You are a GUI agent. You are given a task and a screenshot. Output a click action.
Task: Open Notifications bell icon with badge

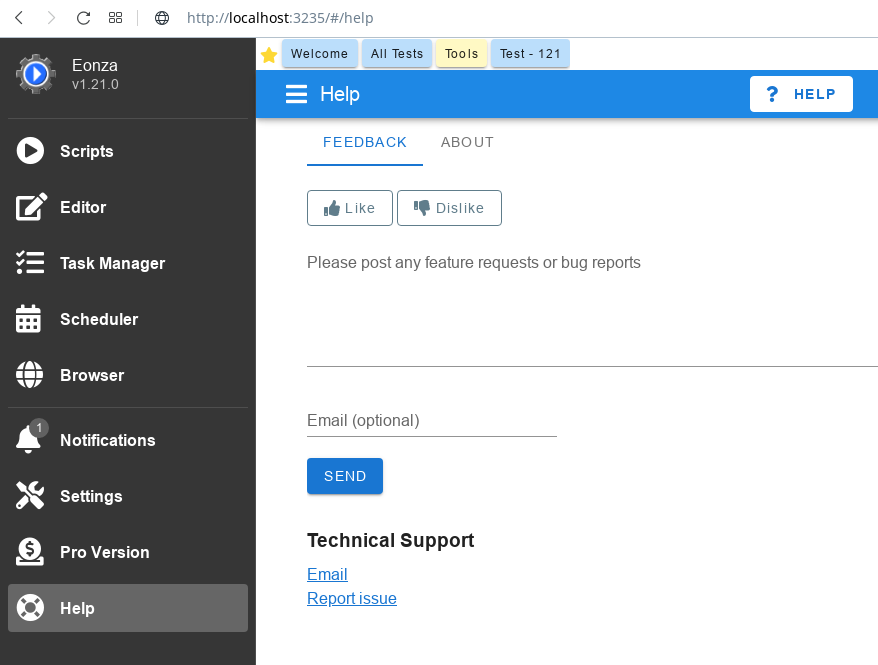(x=30, y=438)
